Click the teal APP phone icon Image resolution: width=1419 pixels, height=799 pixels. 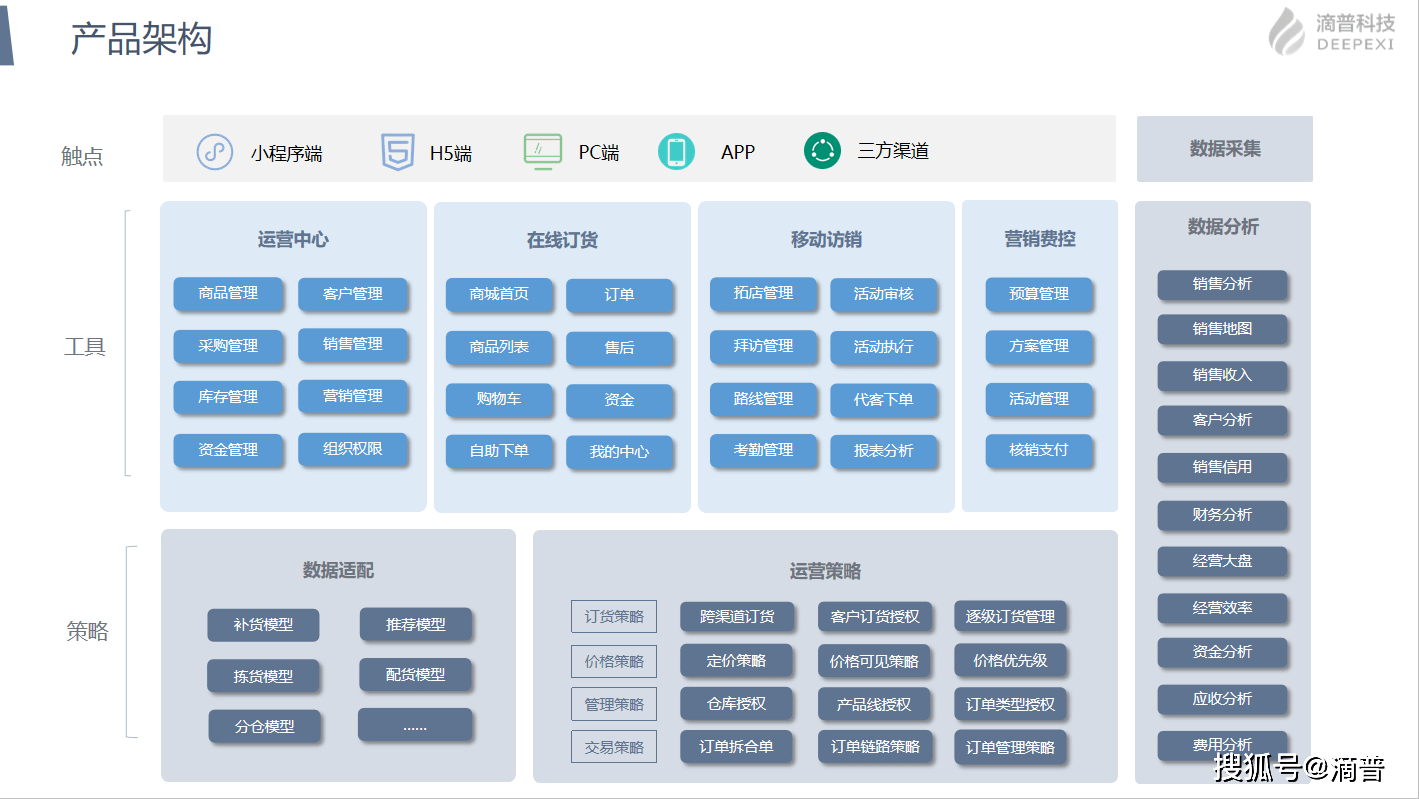click(676, 152)
